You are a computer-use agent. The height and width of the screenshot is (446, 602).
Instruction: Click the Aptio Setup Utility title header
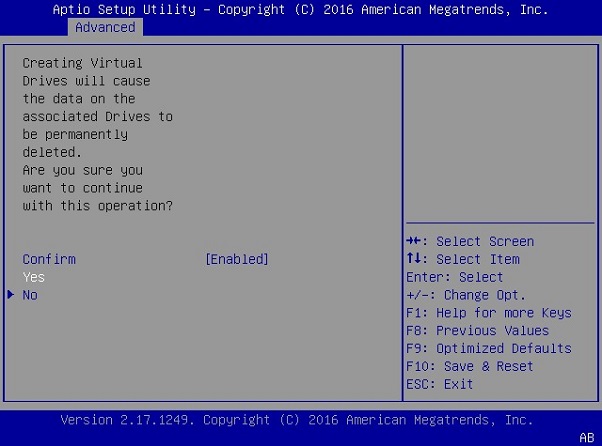300,9
